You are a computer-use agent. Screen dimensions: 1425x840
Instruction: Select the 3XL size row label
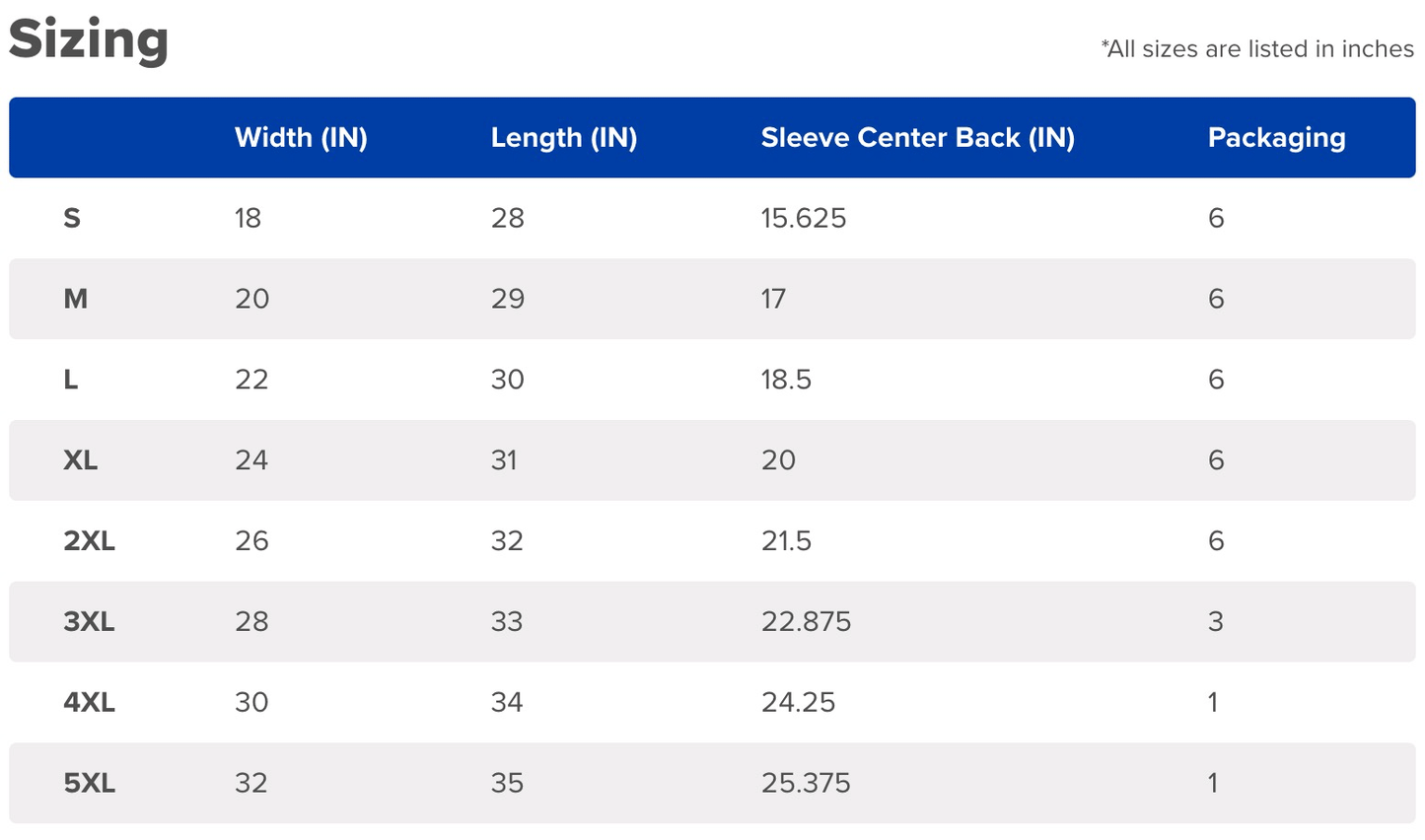tap(90, 622)
